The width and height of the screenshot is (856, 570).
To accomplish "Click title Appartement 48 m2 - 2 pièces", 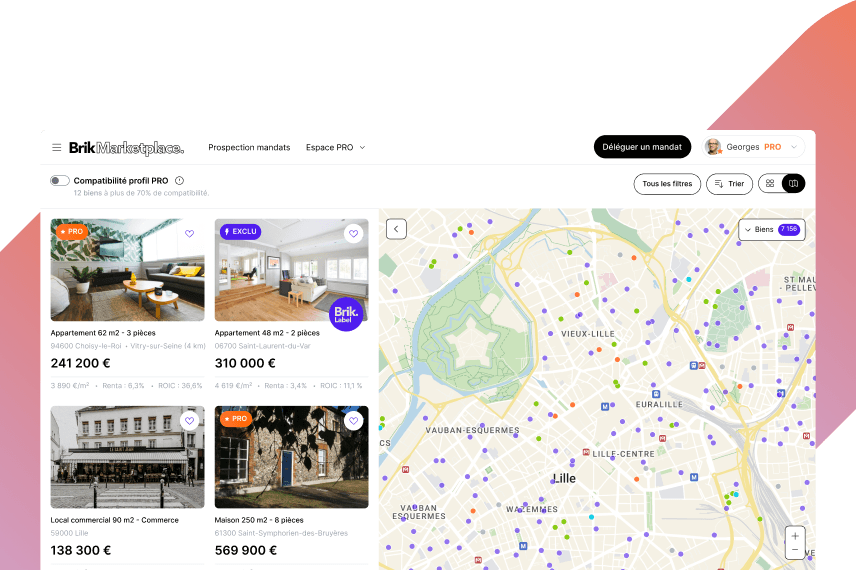I will (x=267, y=333).
